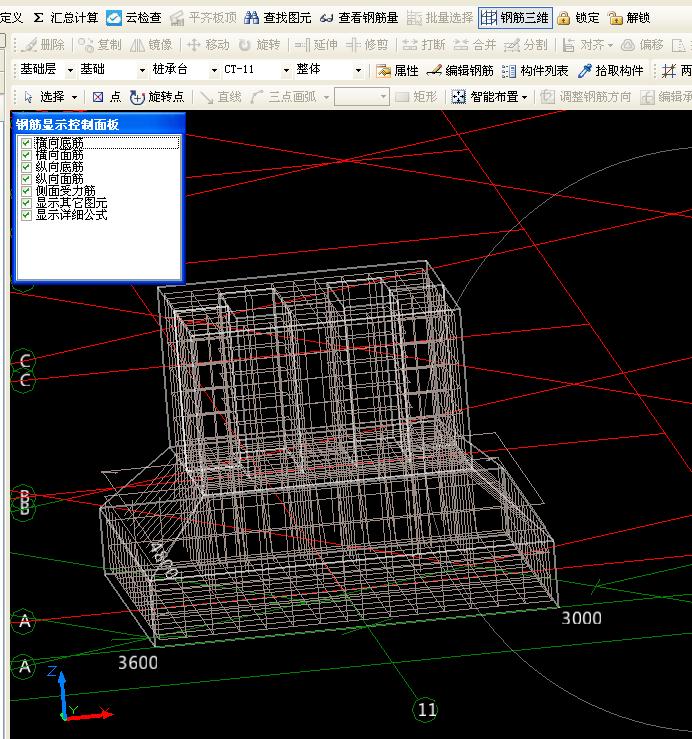The width and height of the screenshot is (692, 739).
Task: Expand 选择 mode dropdown arrow
Action: pyautogui.click(x=74, y=97)
